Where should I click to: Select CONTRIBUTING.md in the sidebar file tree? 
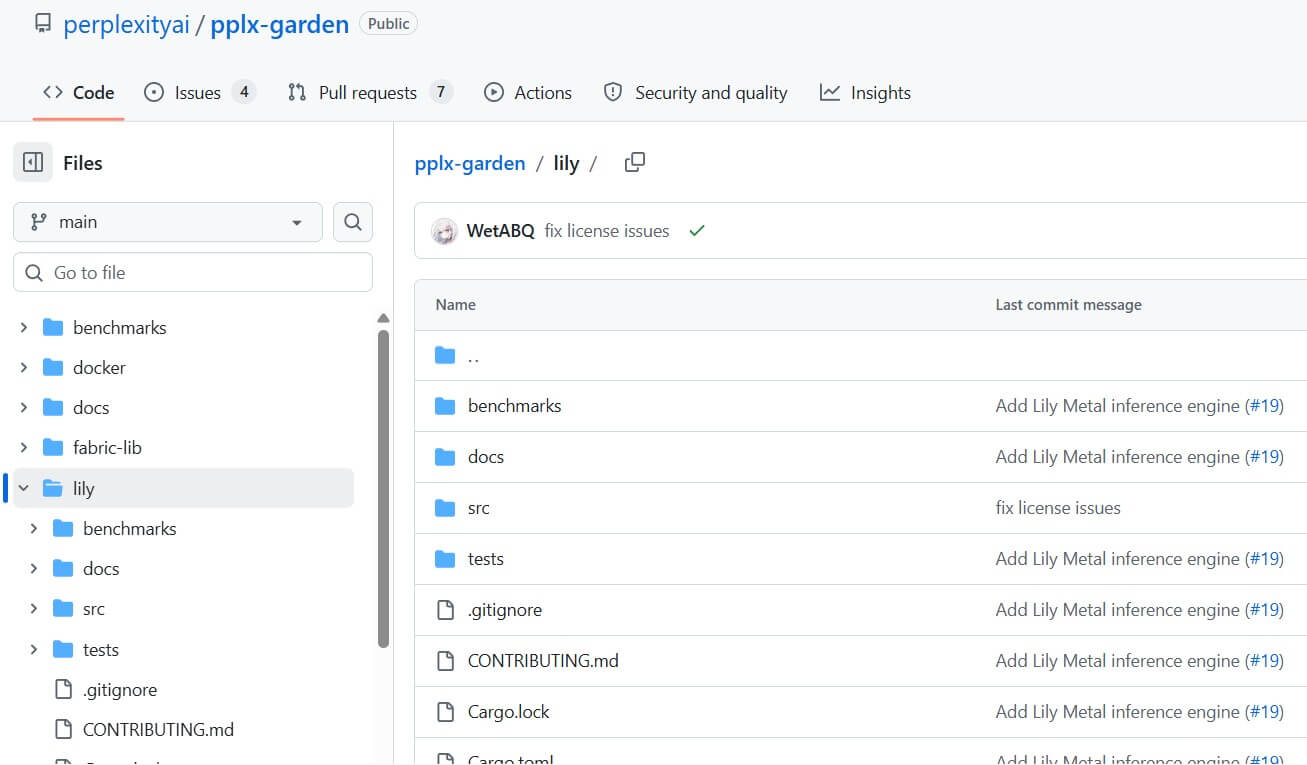[158, 730]
